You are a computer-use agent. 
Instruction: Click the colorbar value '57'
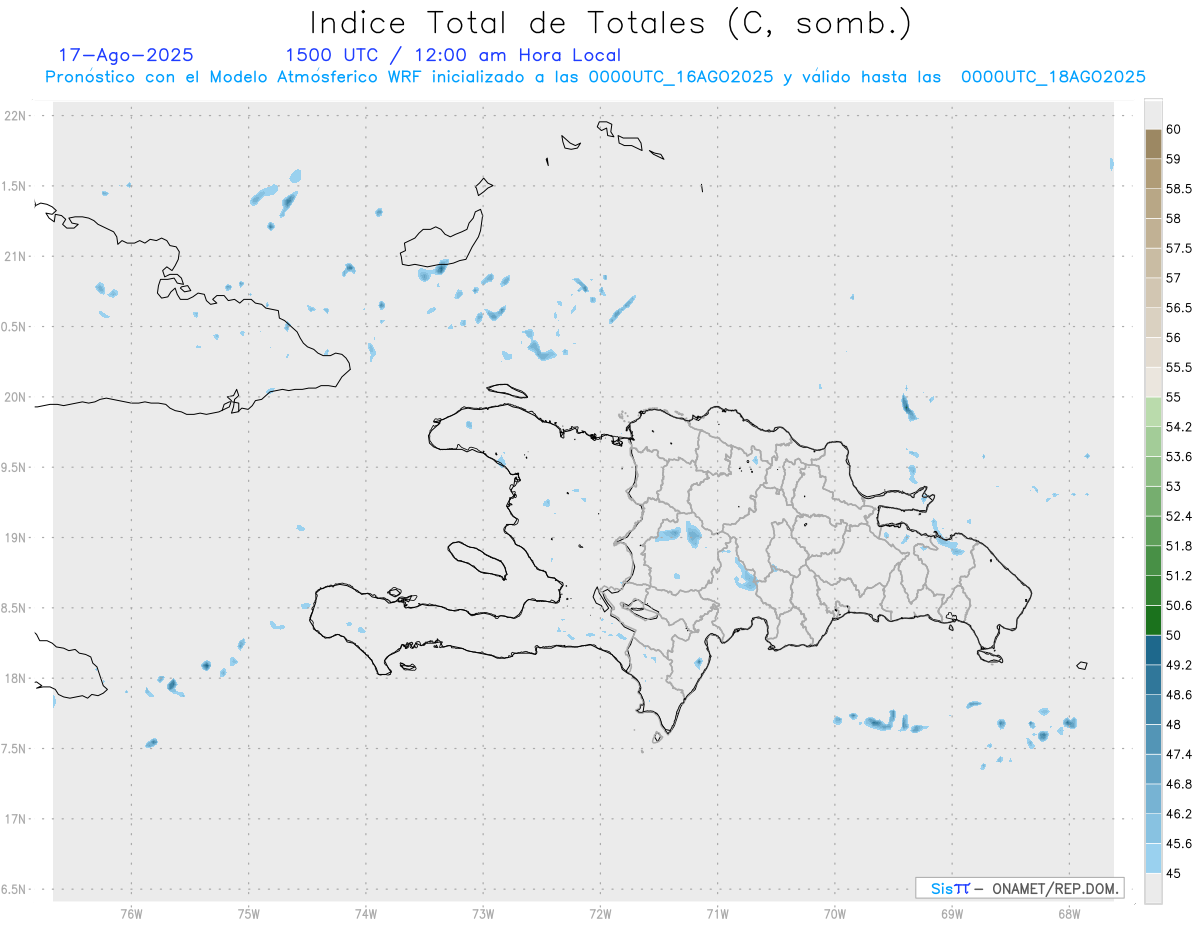pyautogui.click(x=1172, y=278)
